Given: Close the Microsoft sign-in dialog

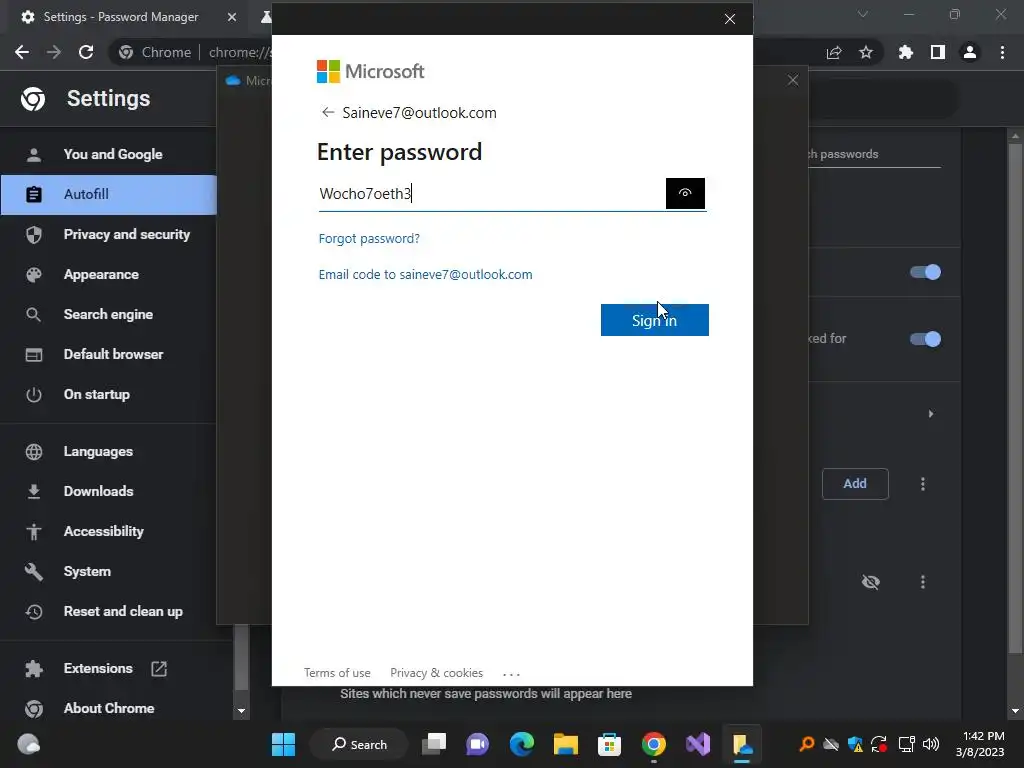Looking at the screenshot, I should [729, 19].
